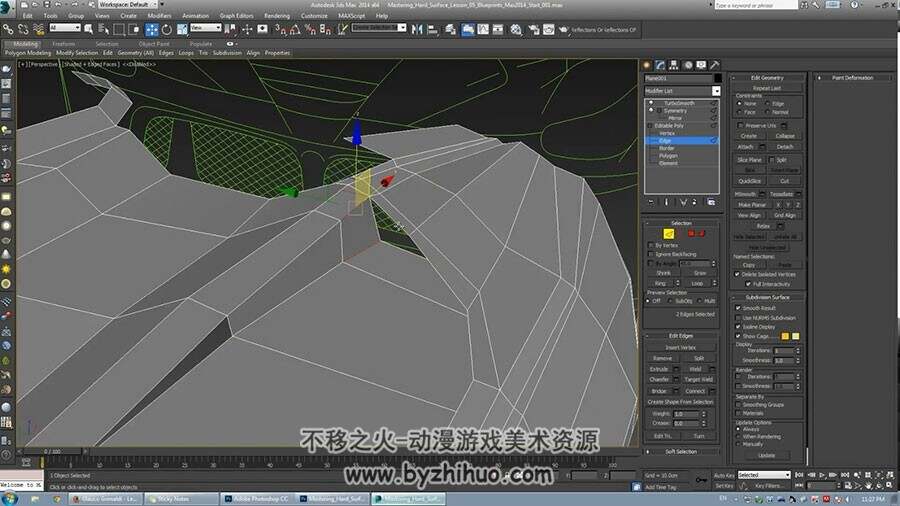Image resolution: width=900 pixels, height=506 pixels.
Task: Enable the Preserve UVs checkbox
Action: click(x=740, y=125)
